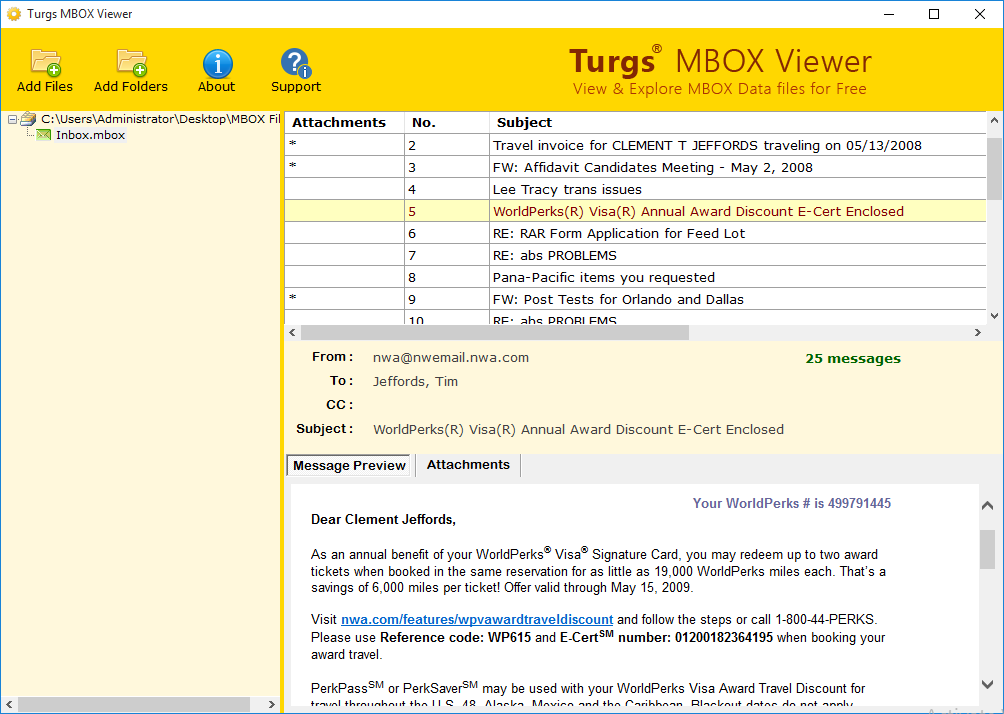The image size is (1004, 714).
Task: Select message number 7 RE: abs PROBLEMS
Action: [x=635, y=256]
